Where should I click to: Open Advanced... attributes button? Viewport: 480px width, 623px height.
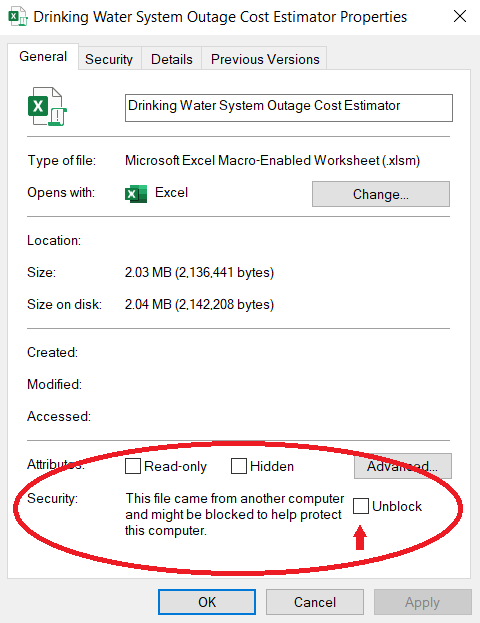click(403, 466)
